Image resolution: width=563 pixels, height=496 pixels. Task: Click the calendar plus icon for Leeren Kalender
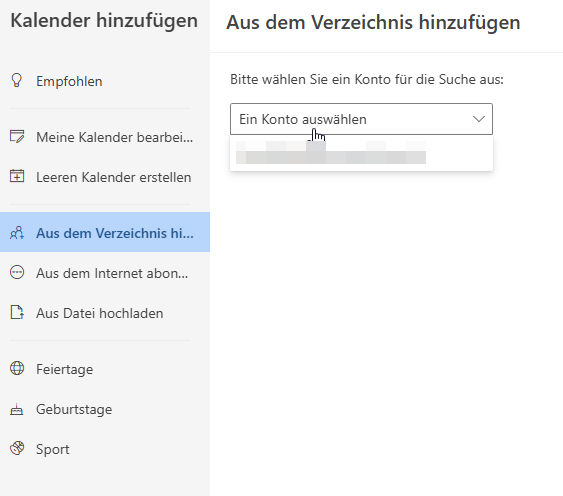pos(17,177)
